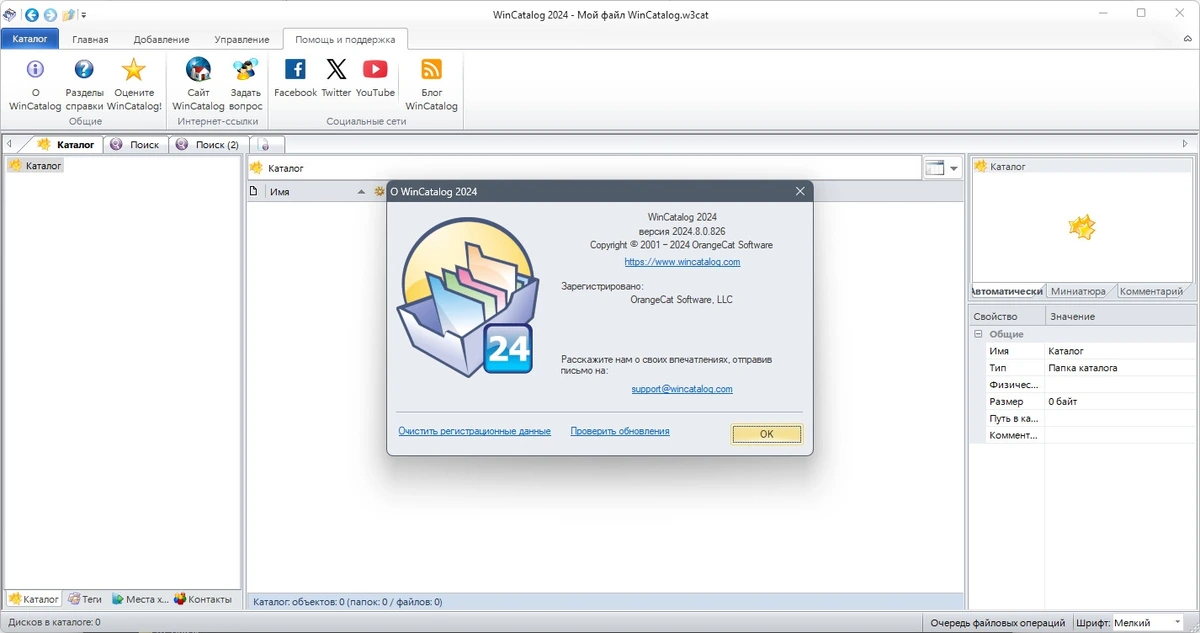Open the 'Каталог' application menu tab
Viewport: 1200px width, 633px height.
pos(30,39)
